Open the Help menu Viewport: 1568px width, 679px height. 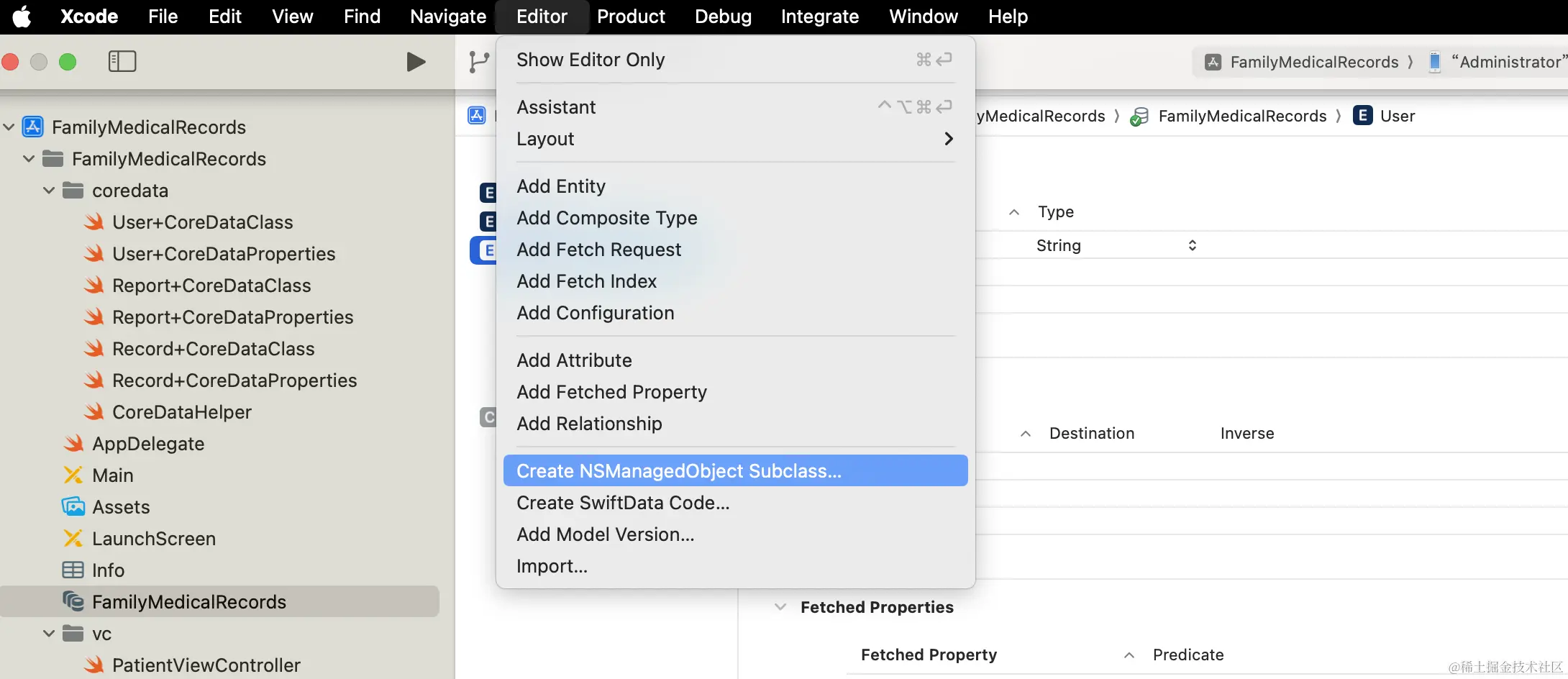[x=1008, y=17]
